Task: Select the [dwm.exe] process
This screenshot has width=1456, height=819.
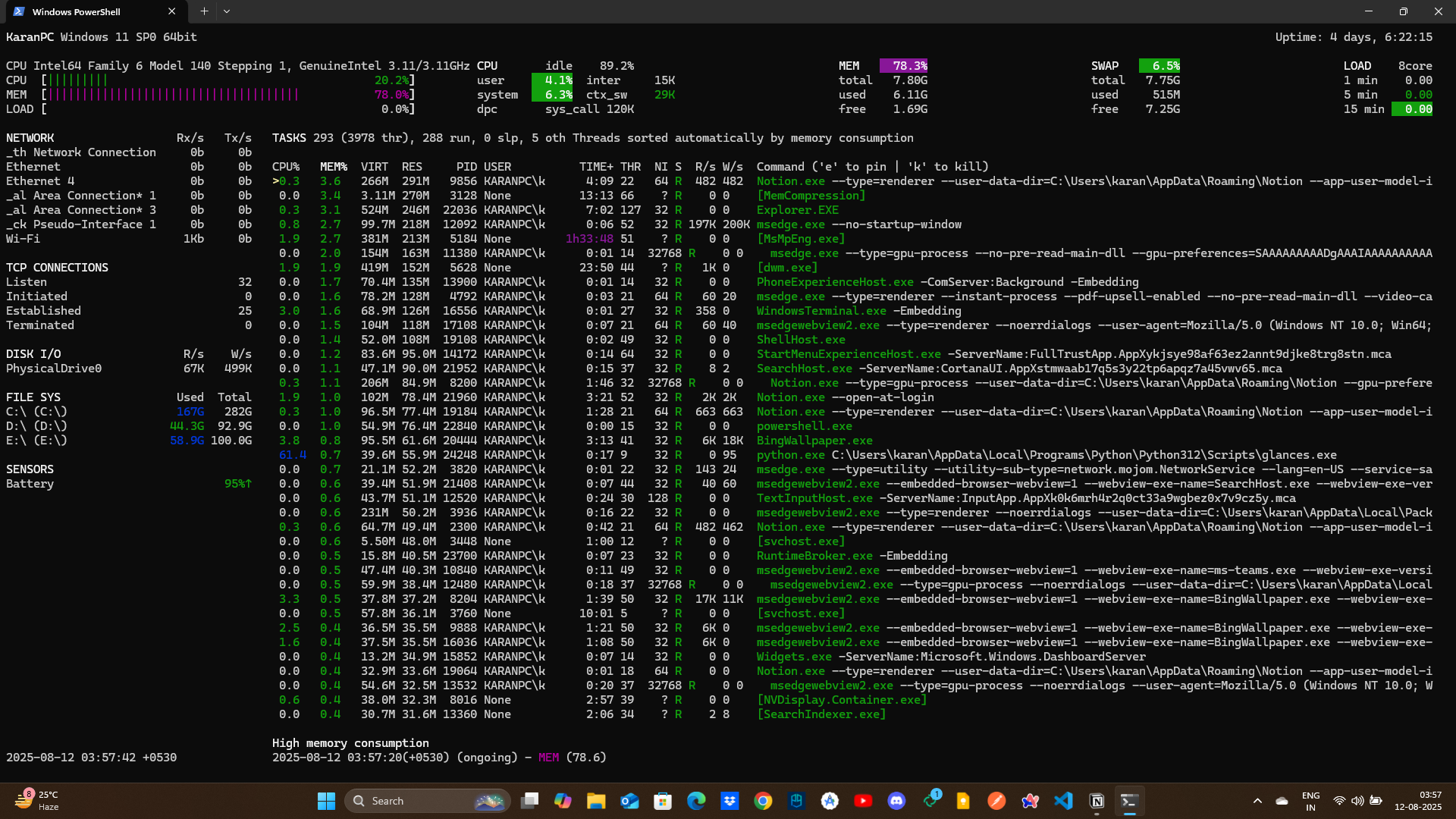Action: pyautogui.click(x=852, y=268)
